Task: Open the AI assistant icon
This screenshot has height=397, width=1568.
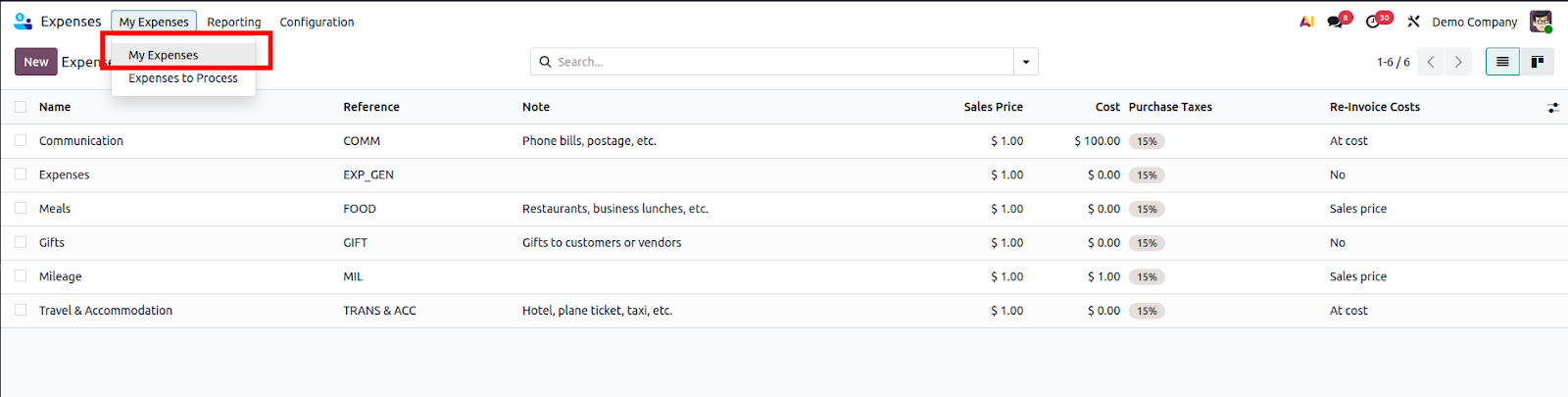Action: [1306, 22]
